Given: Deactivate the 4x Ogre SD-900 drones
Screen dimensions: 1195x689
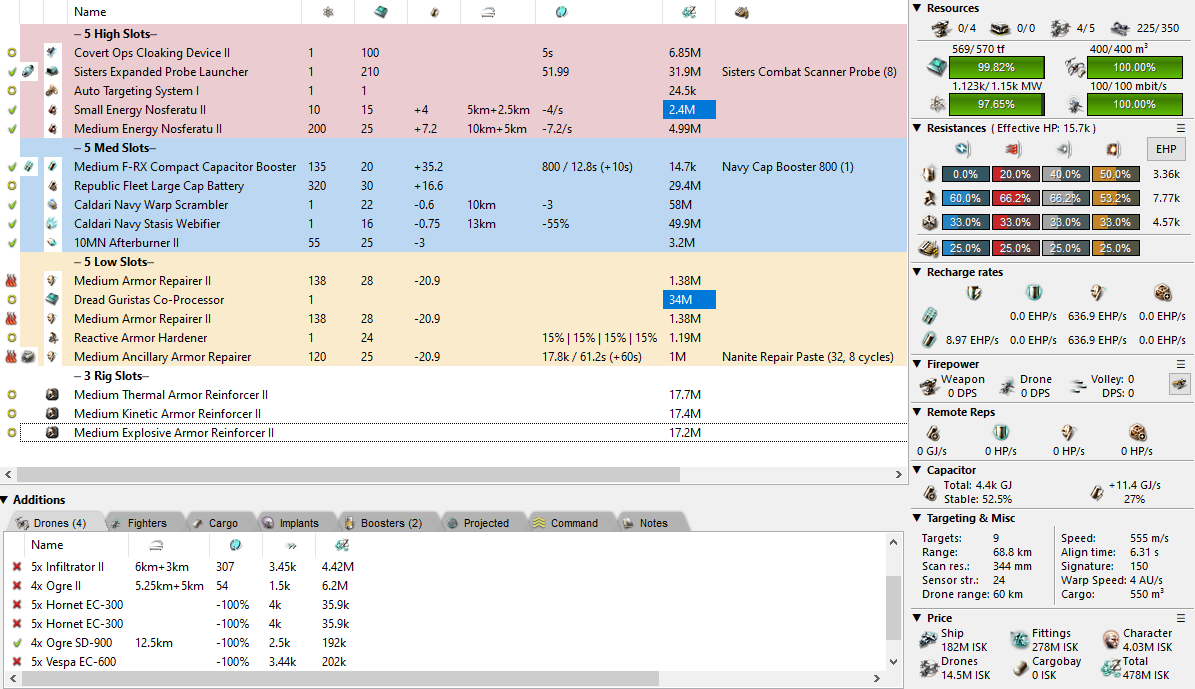Looking at the screenshot, I should pos(16,643).
